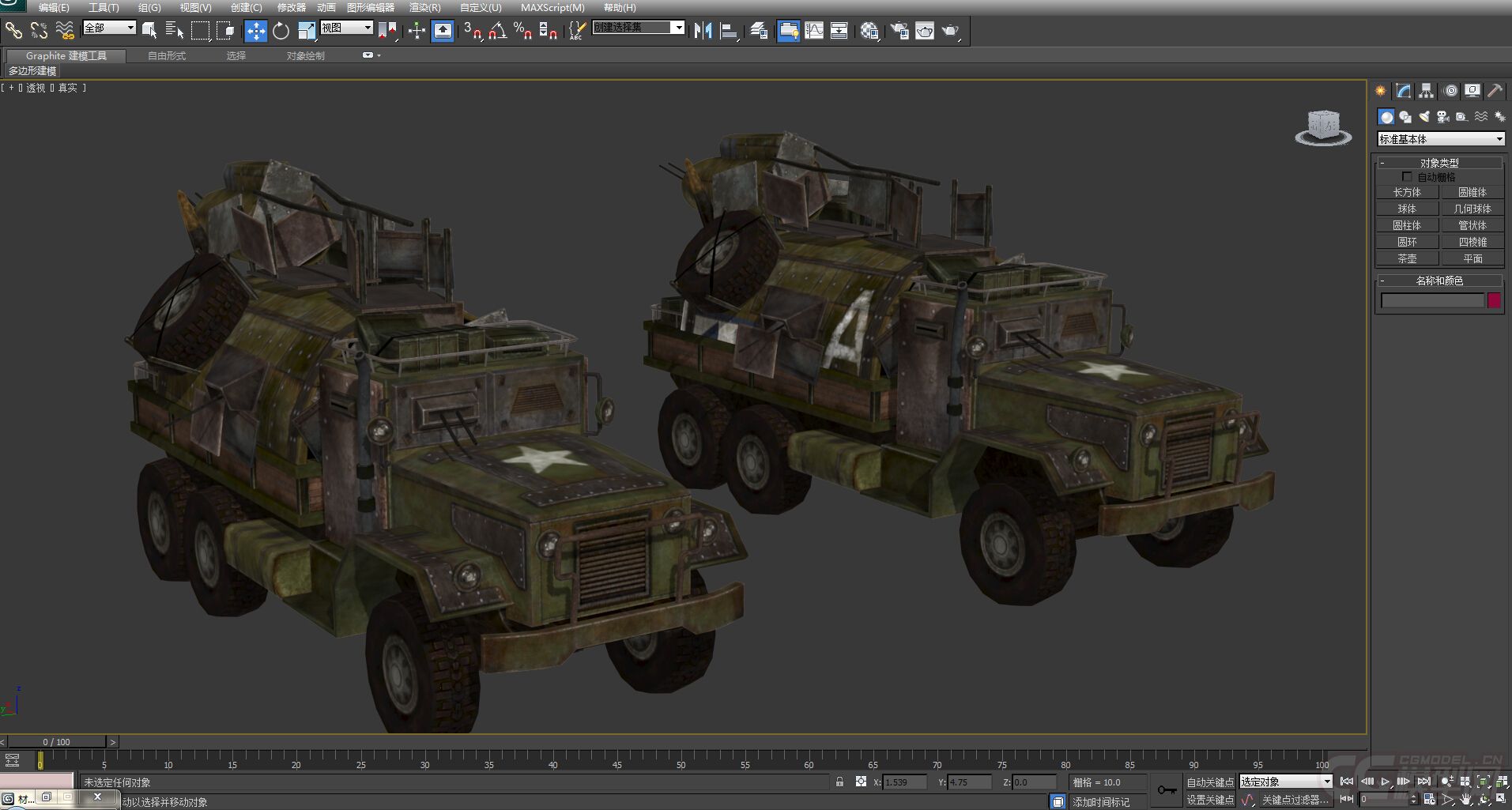Toggle Spinner Snap

pos(548,31)
